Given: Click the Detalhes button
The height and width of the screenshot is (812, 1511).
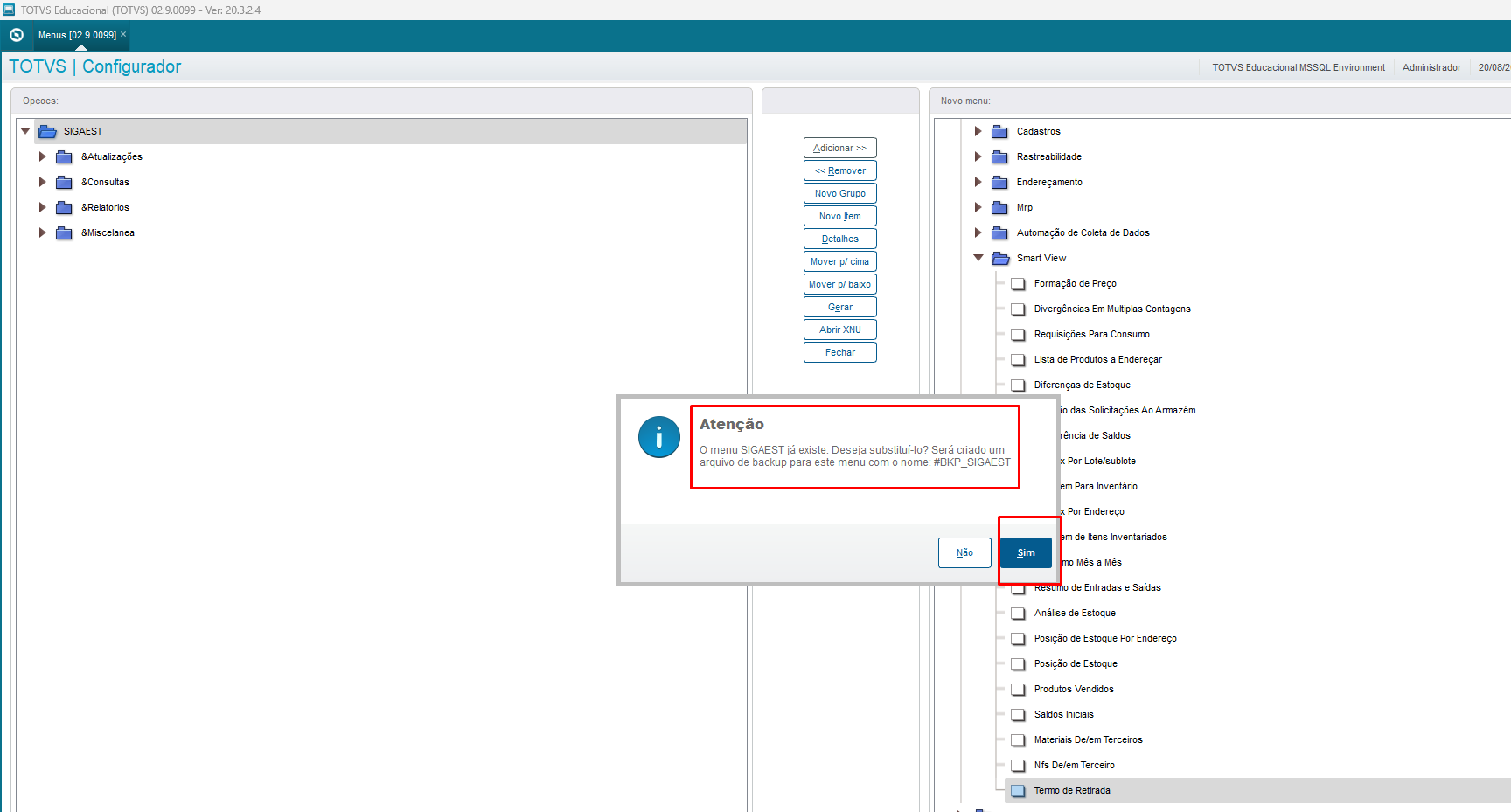Looking at the screenshot, I should [x=840, y=239].
